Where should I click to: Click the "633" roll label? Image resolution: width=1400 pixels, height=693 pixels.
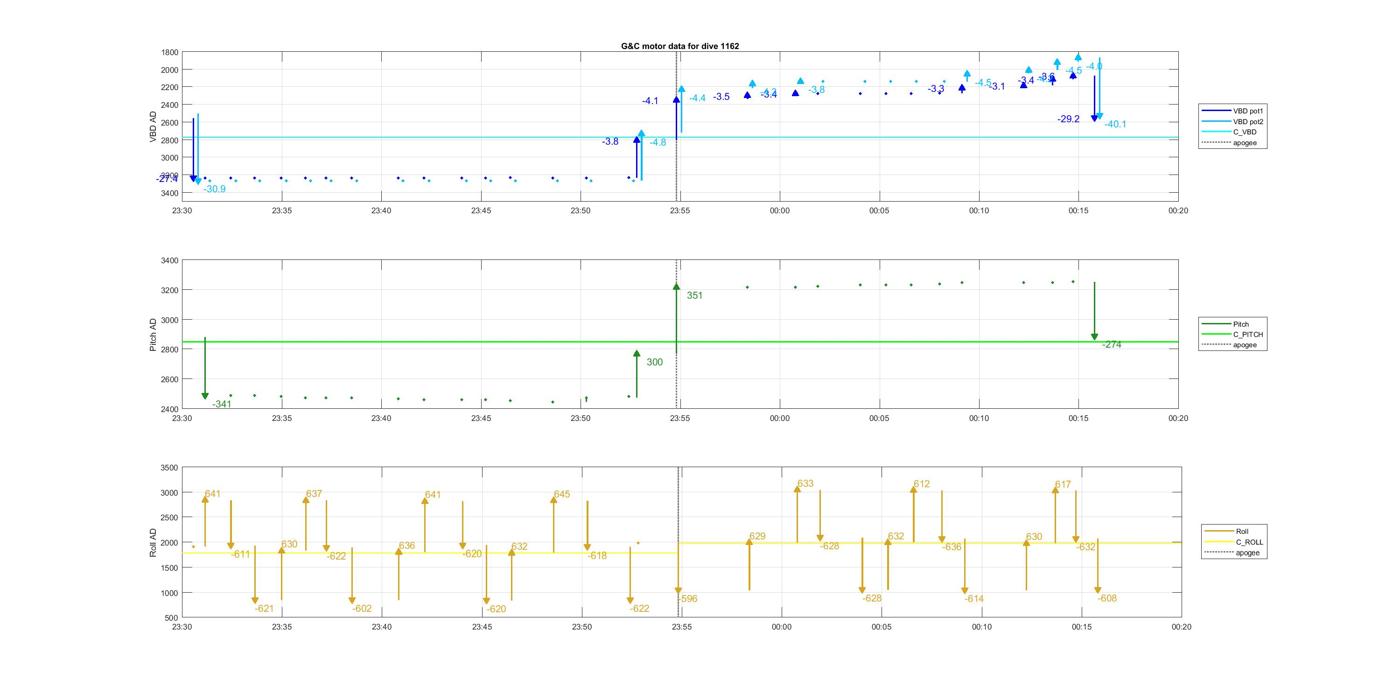coord(805,484)
